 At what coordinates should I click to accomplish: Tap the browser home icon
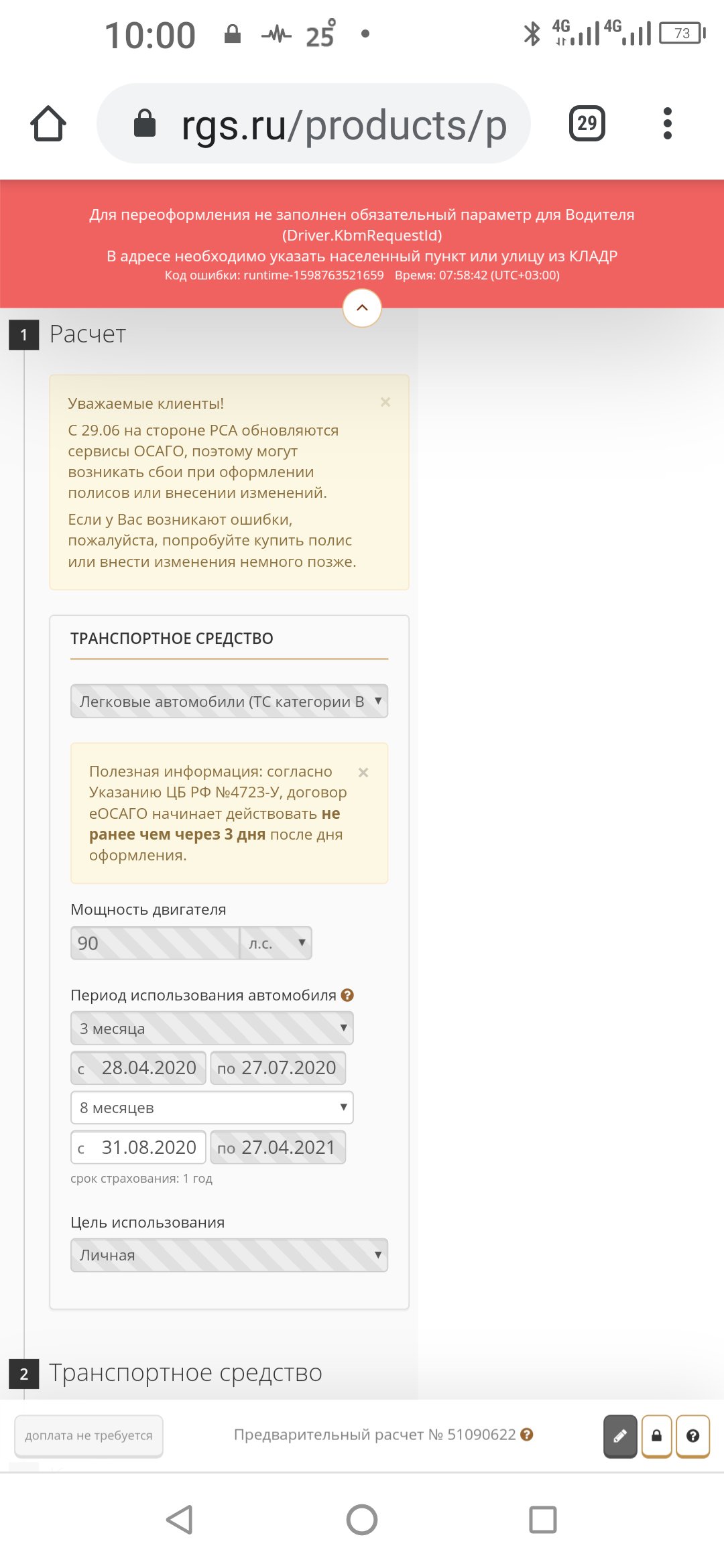tap(48, 124)
